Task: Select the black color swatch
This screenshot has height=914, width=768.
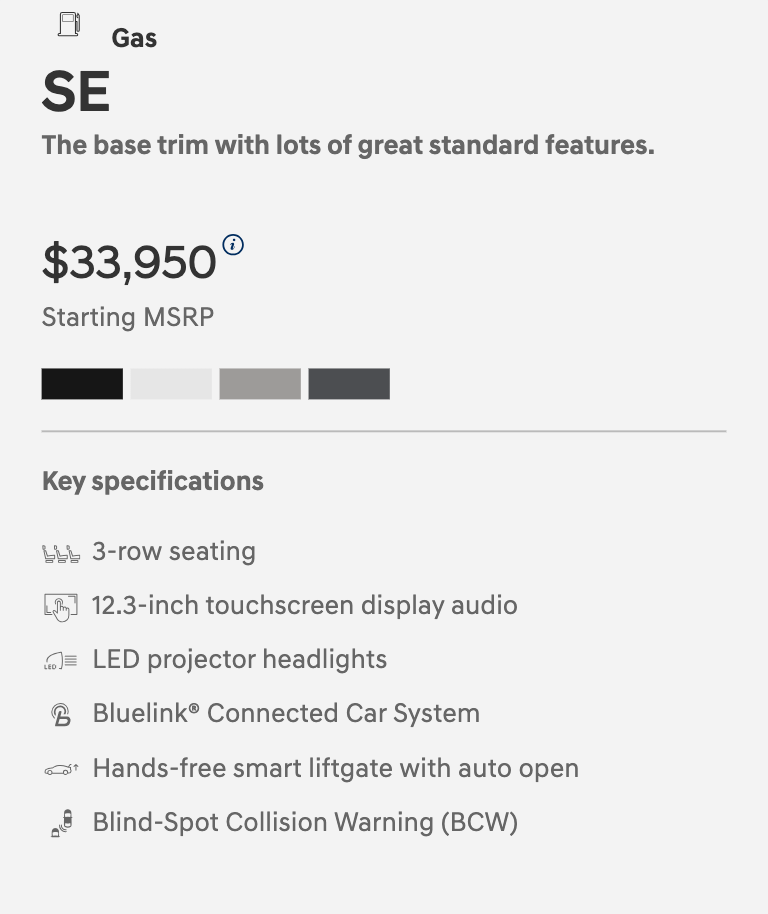Action: coord(82,384)
